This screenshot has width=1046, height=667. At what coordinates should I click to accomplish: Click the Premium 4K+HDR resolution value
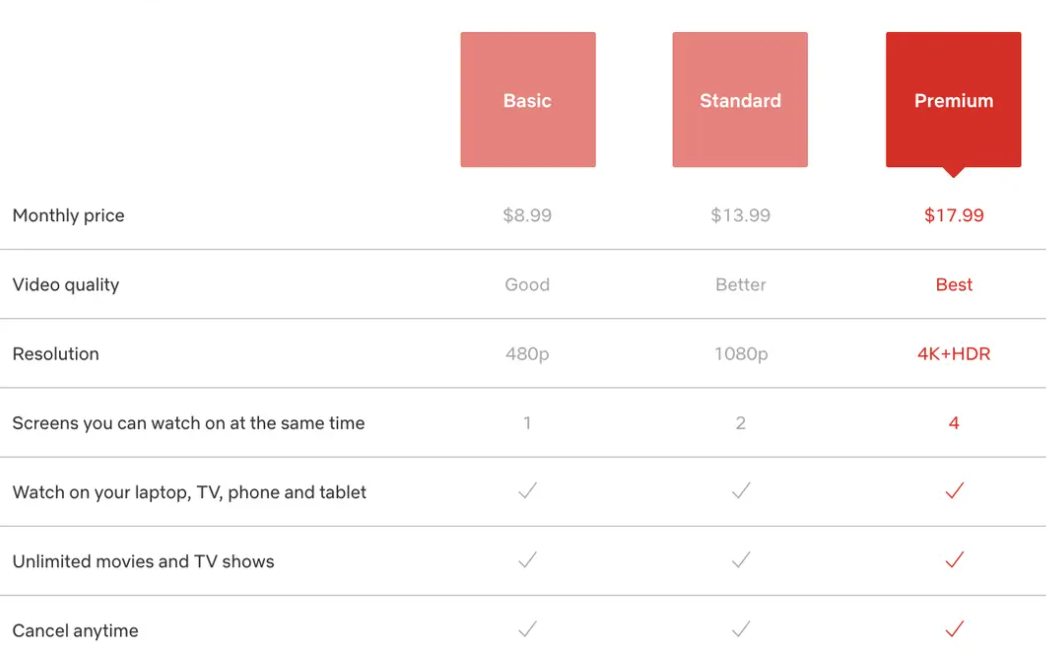pos(953,354)
